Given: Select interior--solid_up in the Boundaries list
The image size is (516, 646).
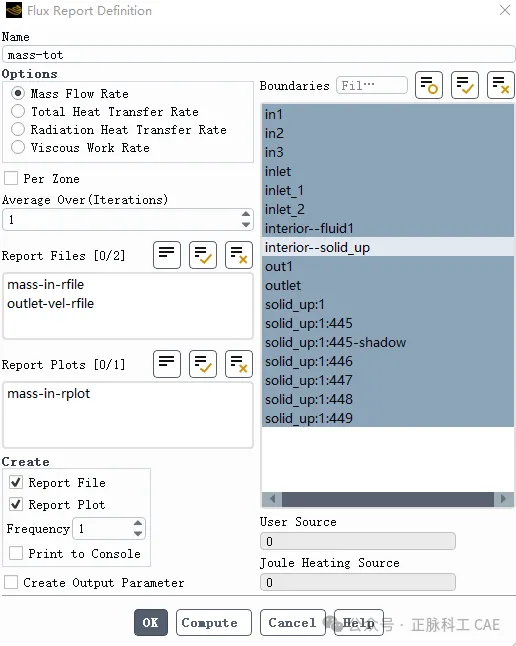Looking at the screenshot, I should pos(387,247).
